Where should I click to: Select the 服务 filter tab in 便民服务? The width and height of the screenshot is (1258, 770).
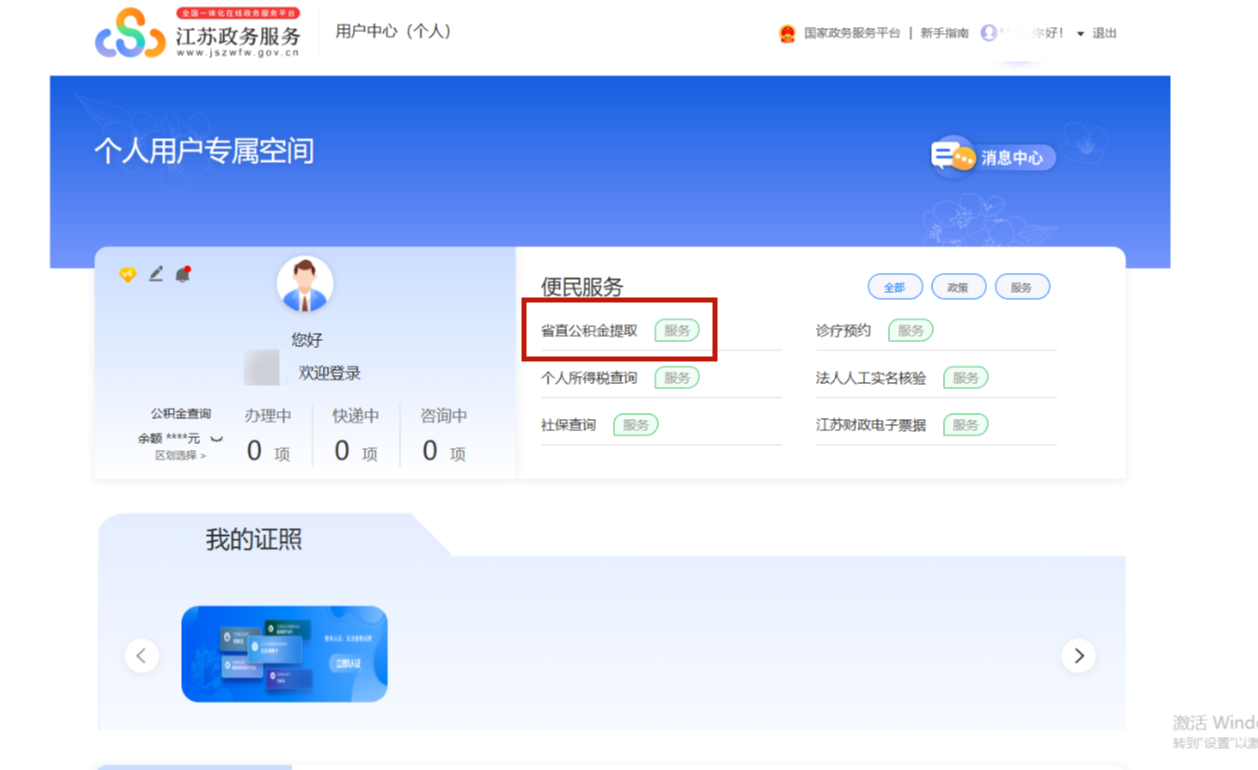pyautogui.click(x=1021, y=288)
